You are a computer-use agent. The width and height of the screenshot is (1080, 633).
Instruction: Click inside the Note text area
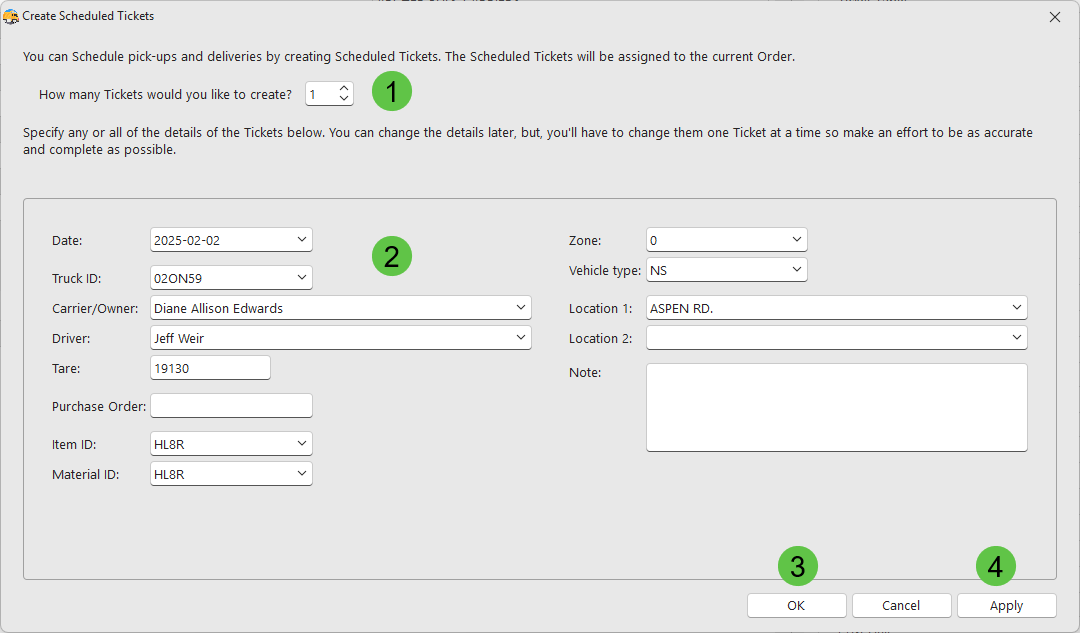836,407
